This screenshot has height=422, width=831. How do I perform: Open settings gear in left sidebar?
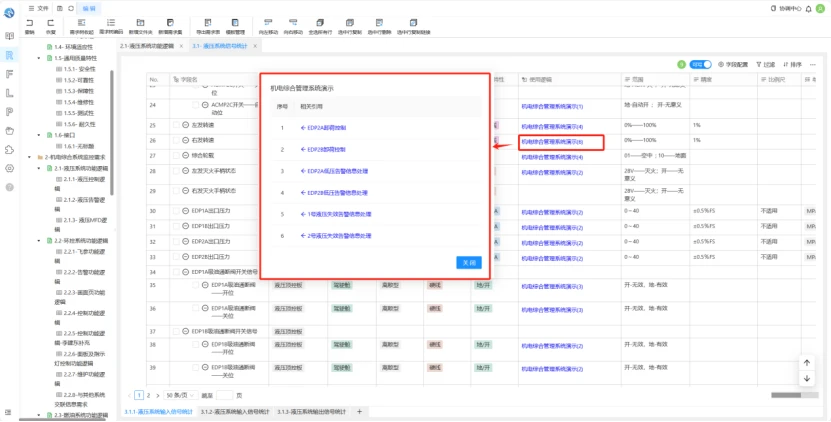coord(10,169)
